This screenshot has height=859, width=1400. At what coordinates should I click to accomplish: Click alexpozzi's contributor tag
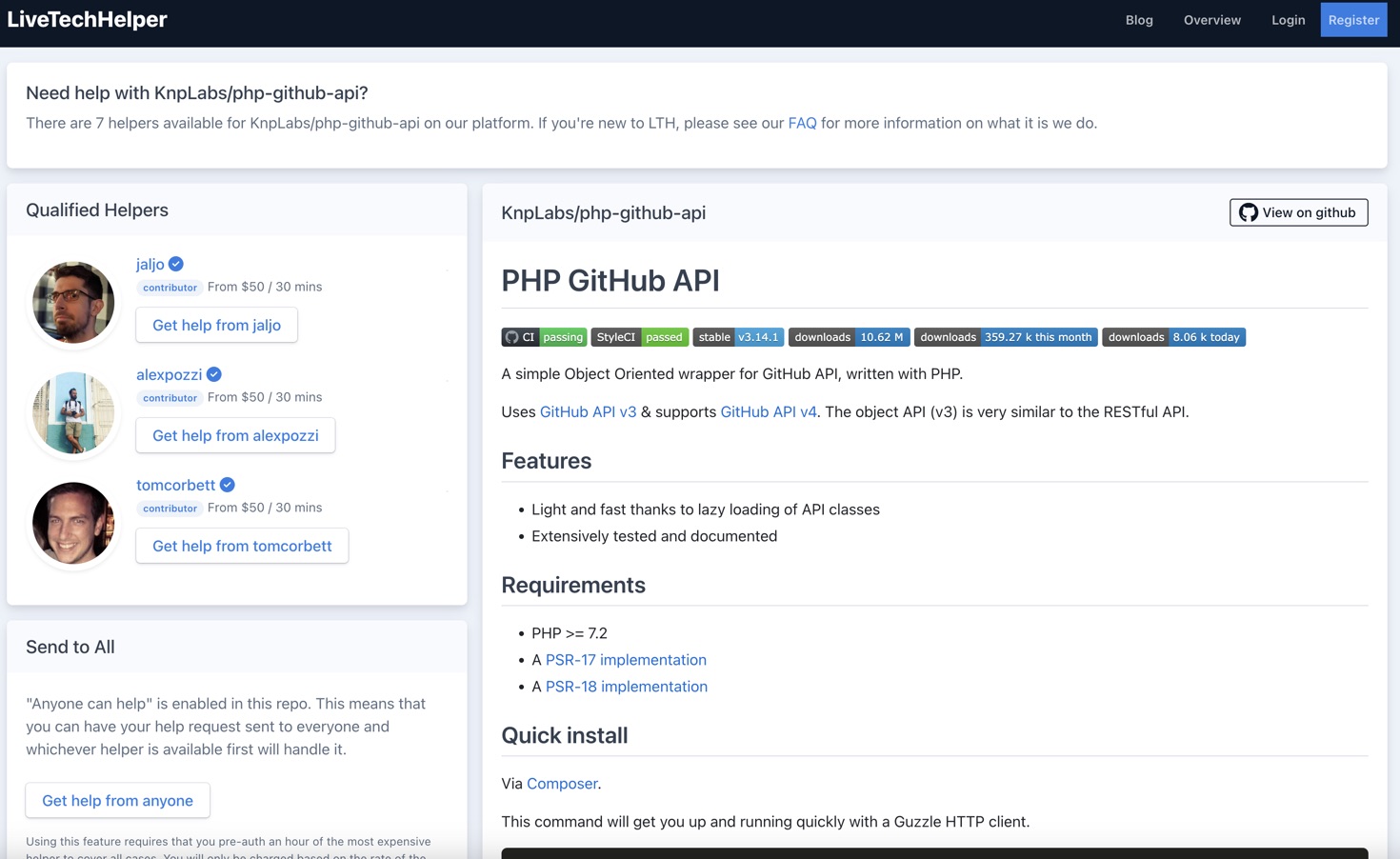tap(170, 398)
